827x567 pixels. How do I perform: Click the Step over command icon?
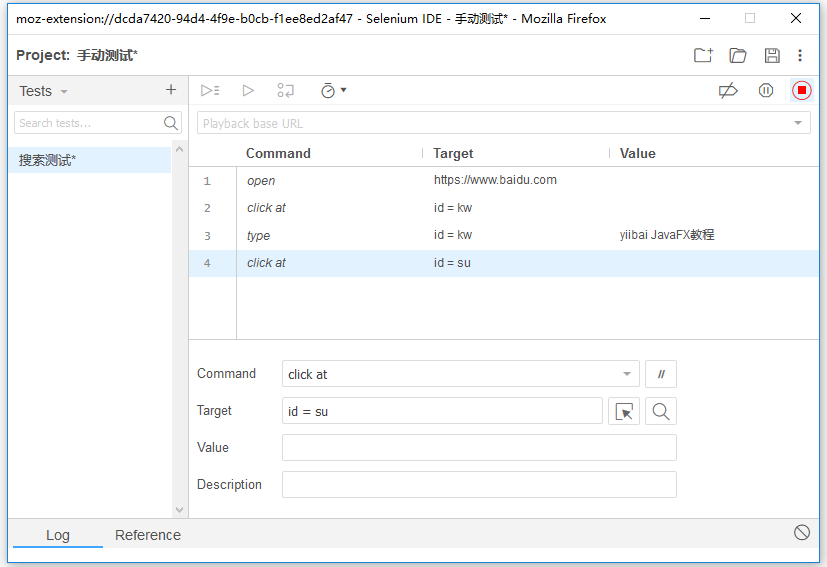tap(286, 90)
